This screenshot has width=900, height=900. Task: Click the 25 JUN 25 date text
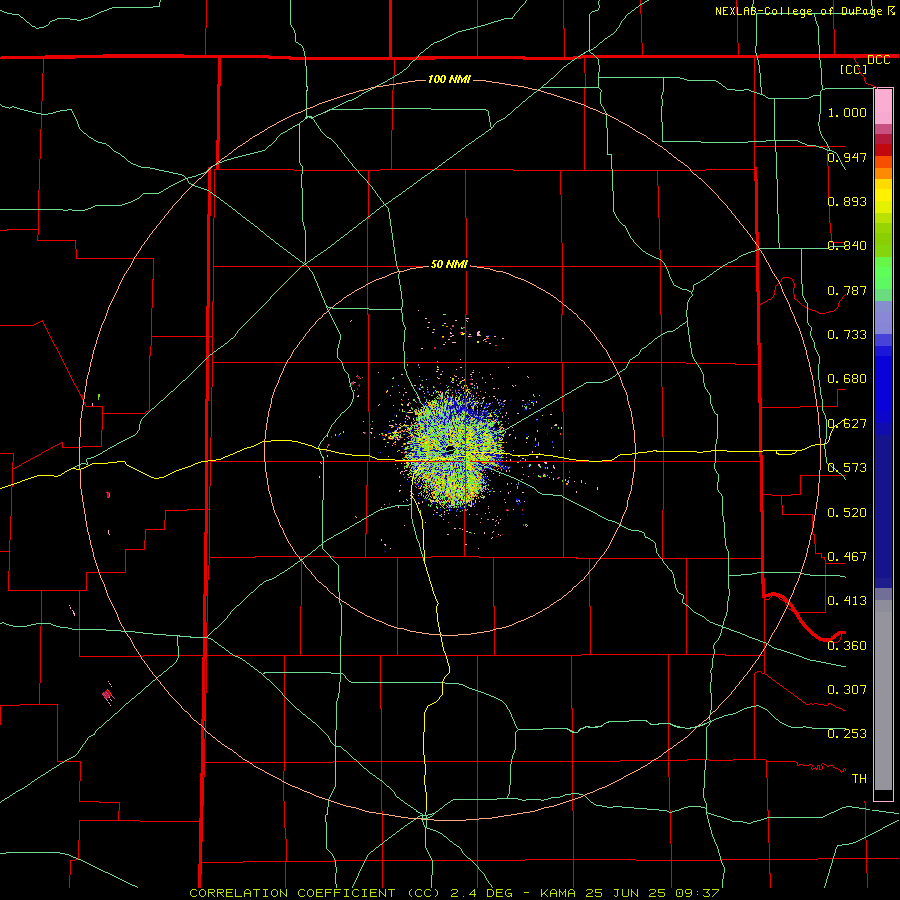point(626,893)
